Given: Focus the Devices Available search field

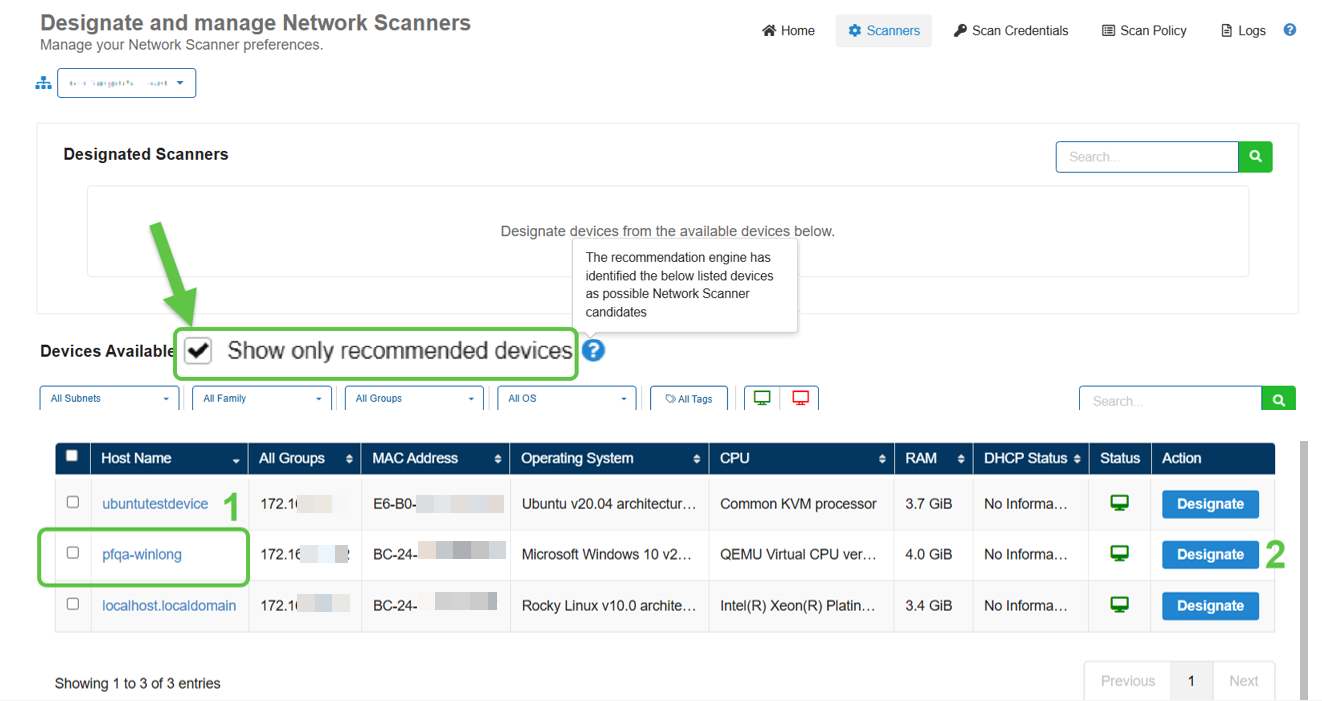Looking at the screenshot, I should 1170,399.
